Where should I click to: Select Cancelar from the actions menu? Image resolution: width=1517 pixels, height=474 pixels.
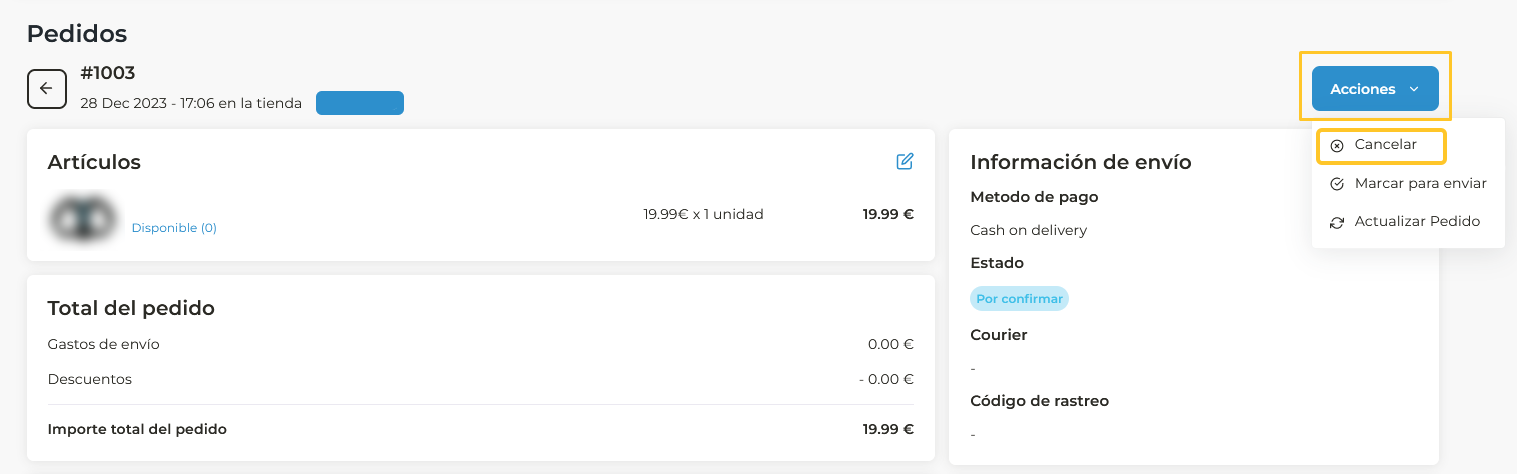click(1385, 145)
